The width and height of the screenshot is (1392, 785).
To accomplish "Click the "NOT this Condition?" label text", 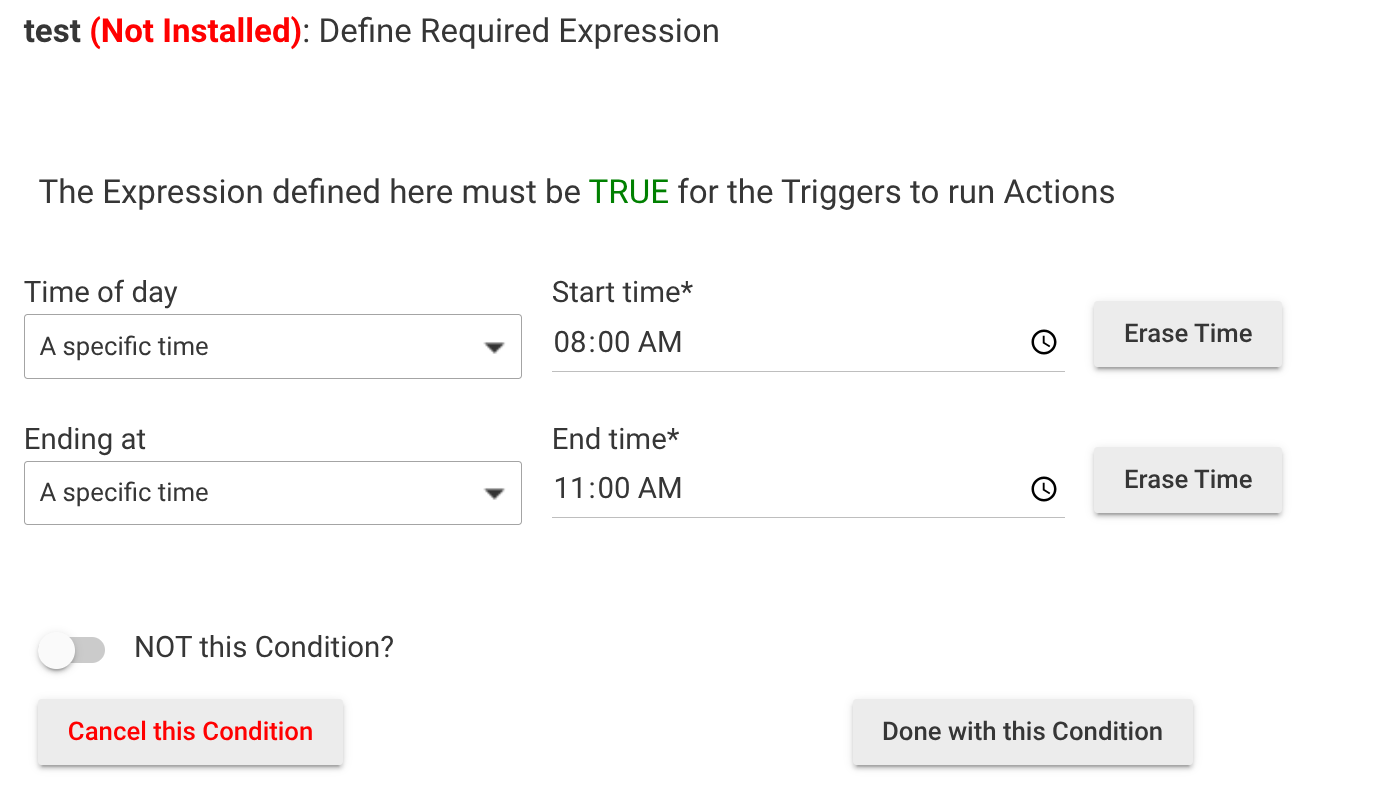I will (264, 648).
